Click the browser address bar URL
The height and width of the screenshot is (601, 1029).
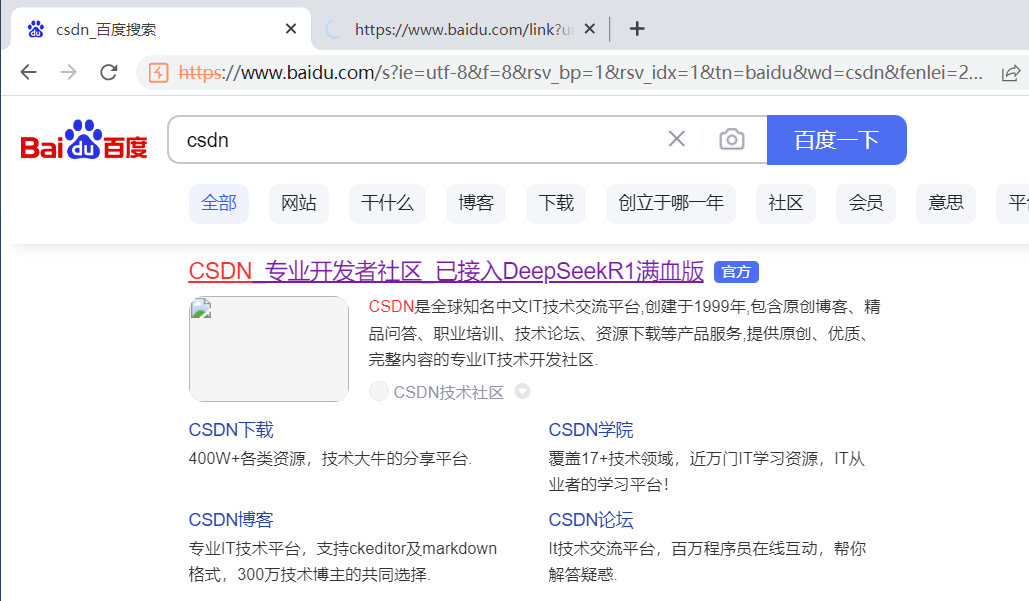[580, 72]
